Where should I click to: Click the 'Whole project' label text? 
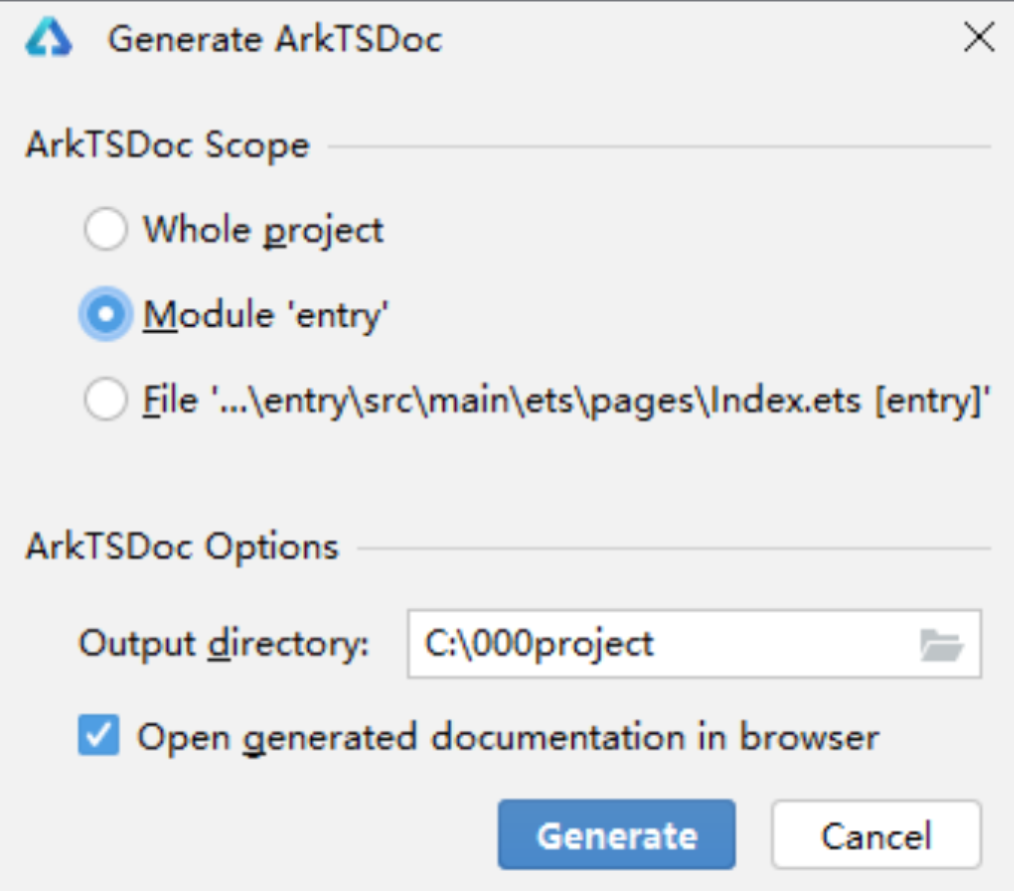pyautogui.click(x=263, y=230)
